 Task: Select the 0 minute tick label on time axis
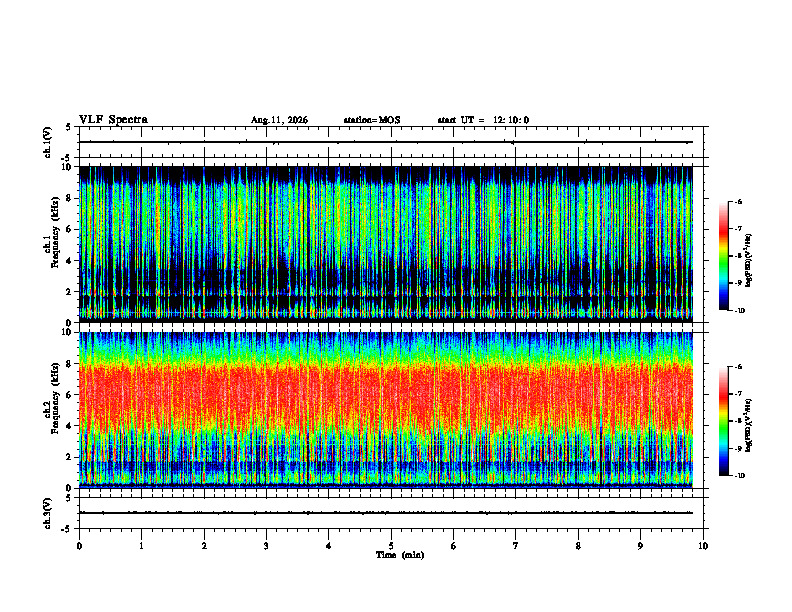coord(79,546)
